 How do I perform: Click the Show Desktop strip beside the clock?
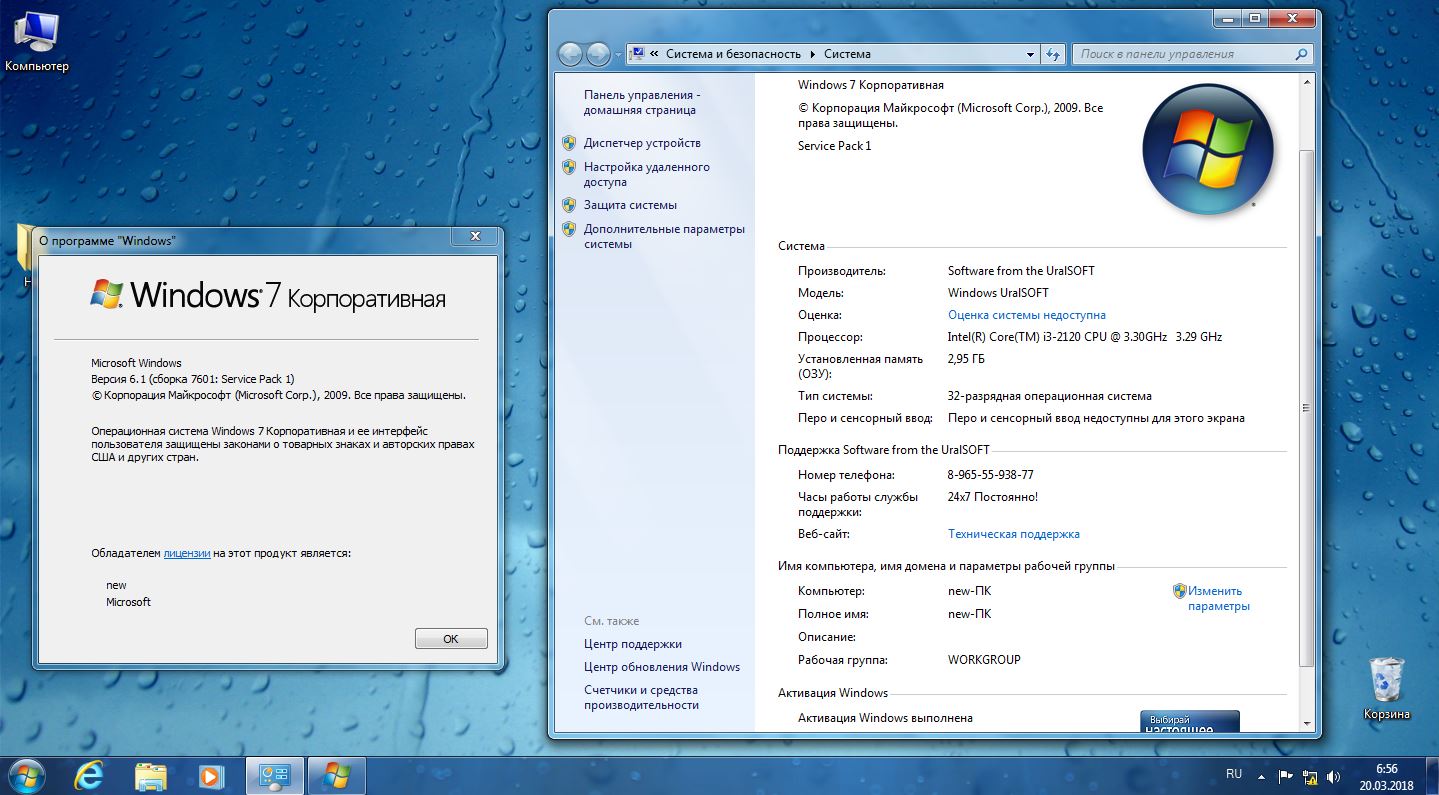click(x=1432, y=776)
